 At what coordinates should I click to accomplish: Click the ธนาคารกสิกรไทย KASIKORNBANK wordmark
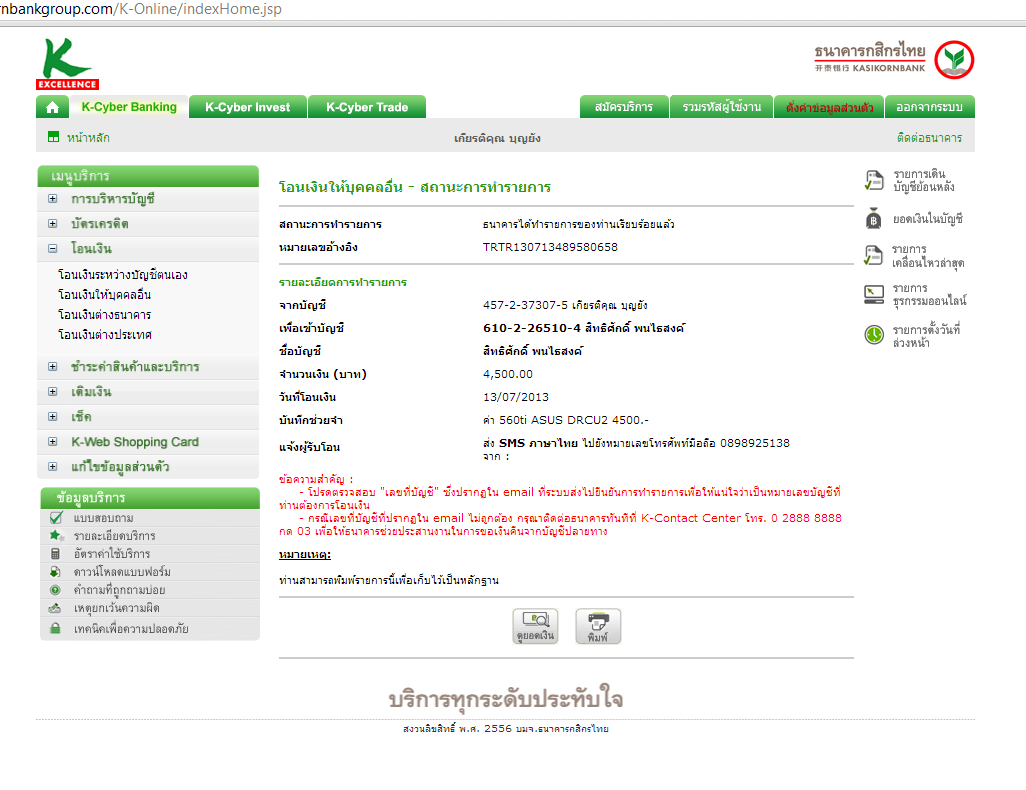tap(870, 58)
